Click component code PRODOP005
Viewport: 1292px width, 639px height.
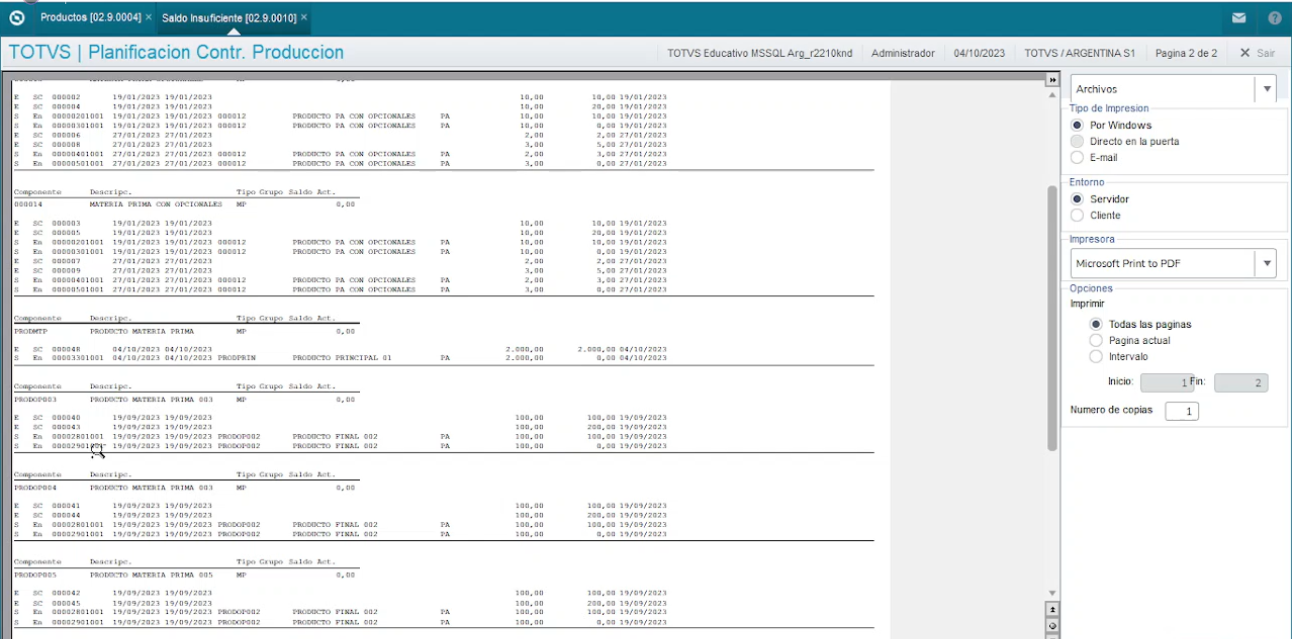(34, 575)
